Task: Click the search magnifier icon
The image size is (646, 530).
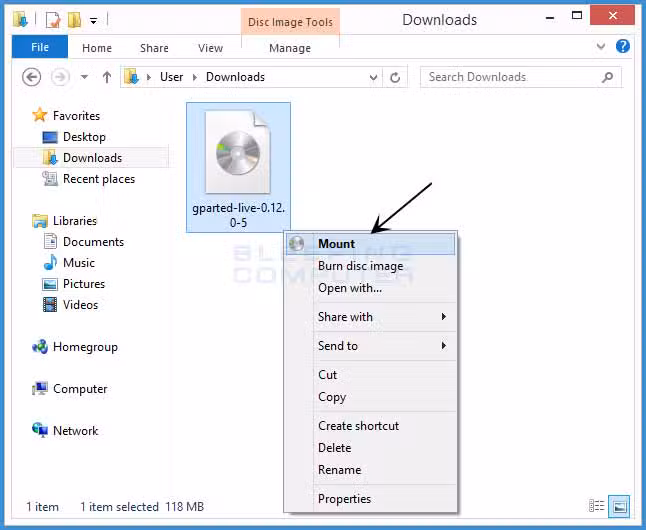Action: point(607,77)
